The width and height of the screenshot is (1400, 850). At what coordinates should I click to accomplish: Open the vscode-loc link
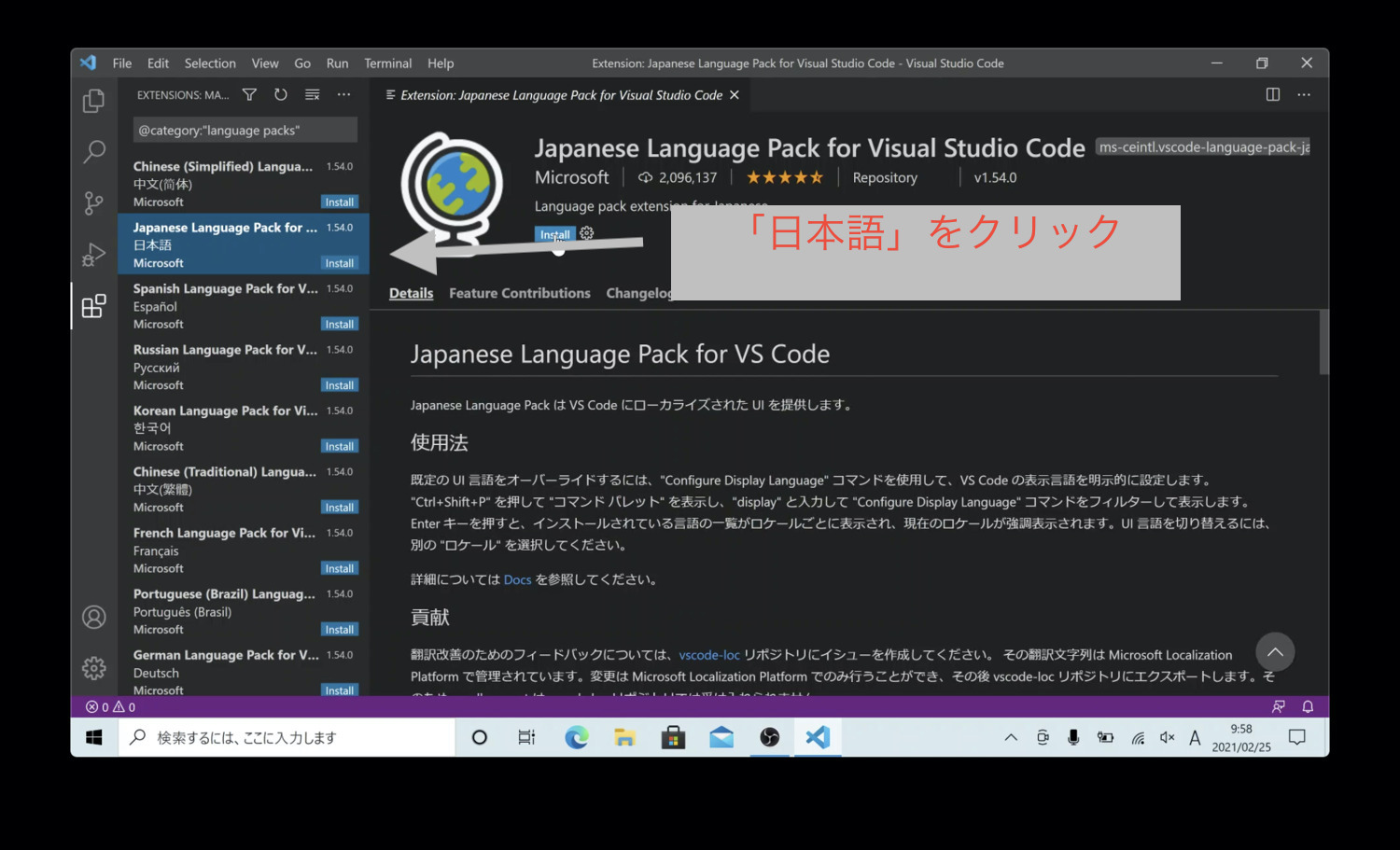[709, 655]
